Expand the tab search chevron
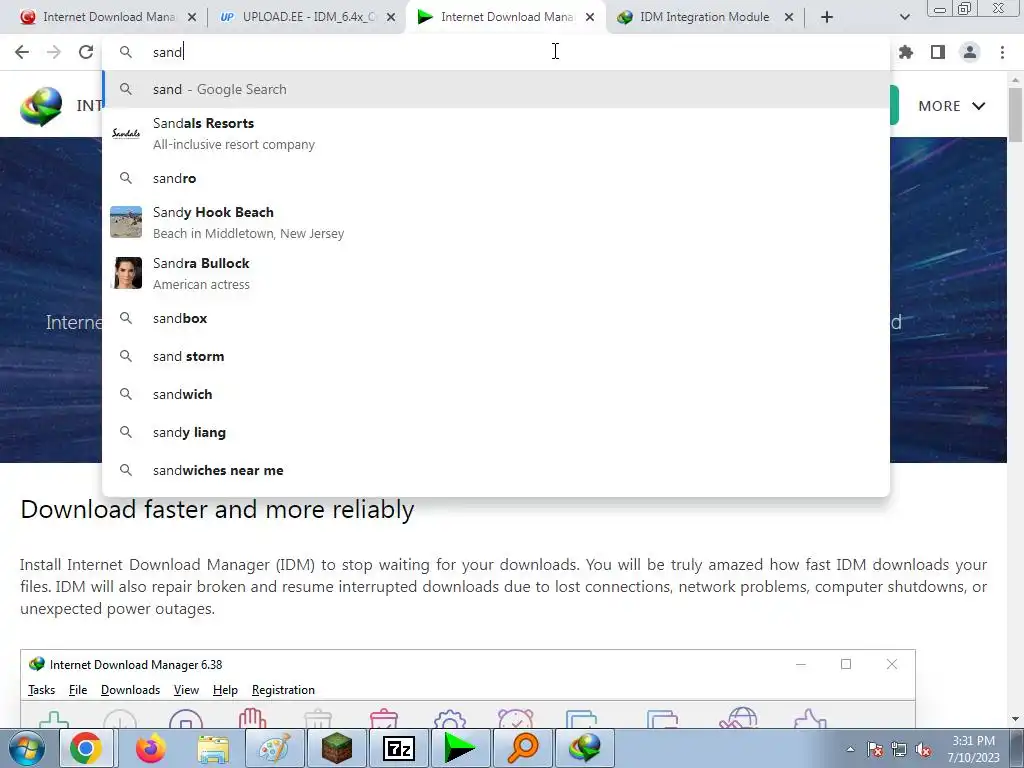 [904, 17]
